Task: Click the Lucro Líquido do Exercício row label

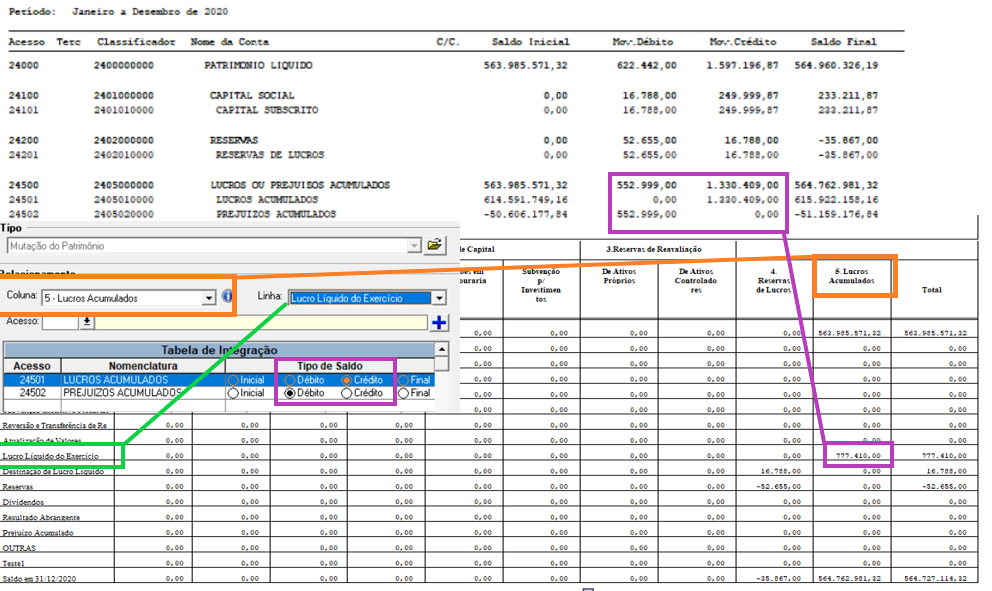Action: (x=50, y=457)
